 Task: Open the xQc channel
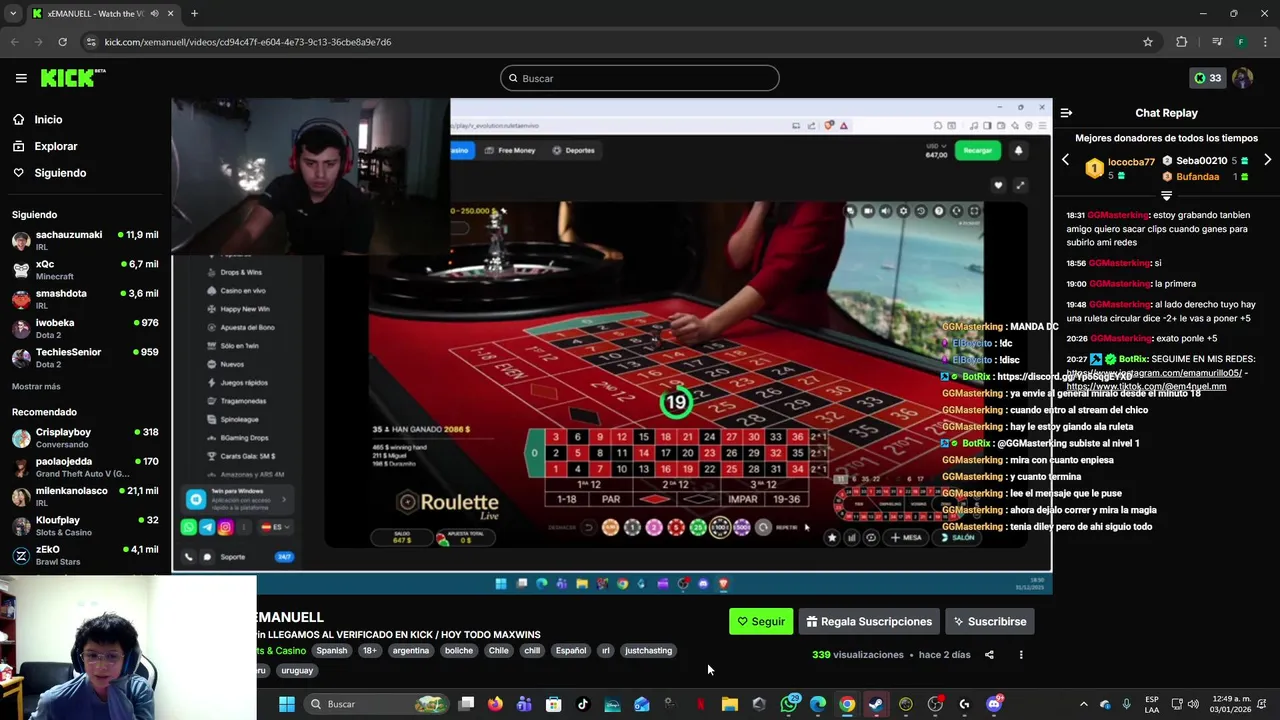[x=85, y=270]
